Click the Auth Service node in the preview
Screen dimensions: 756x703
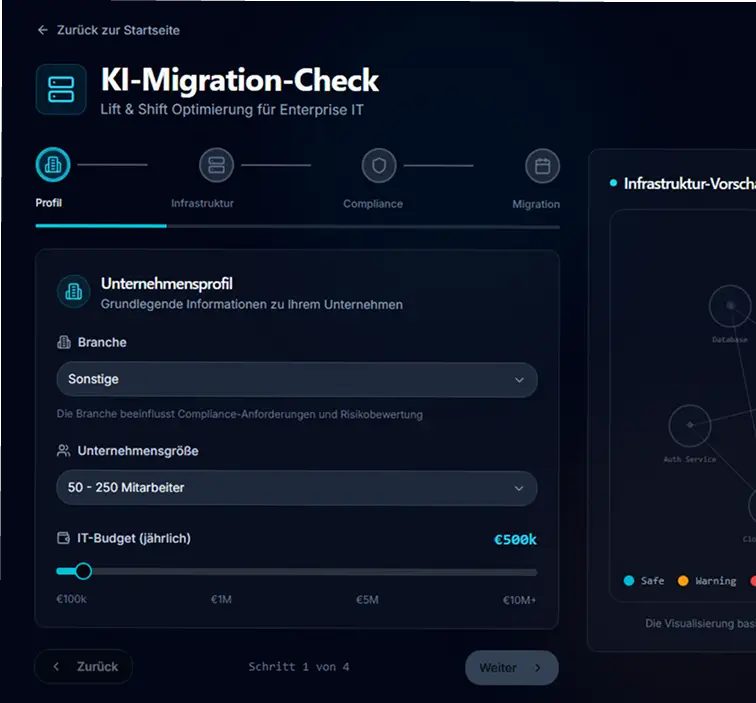point(689,425)
